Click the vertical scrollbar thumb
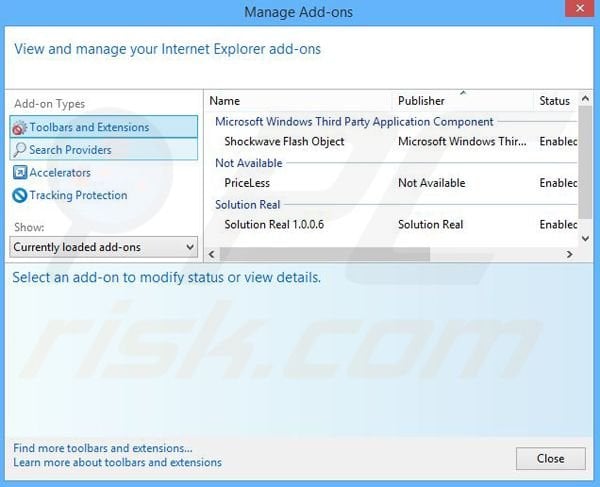The height and width of the screenshot is (487, 600). pyautogui.click(x=585, y=162)
